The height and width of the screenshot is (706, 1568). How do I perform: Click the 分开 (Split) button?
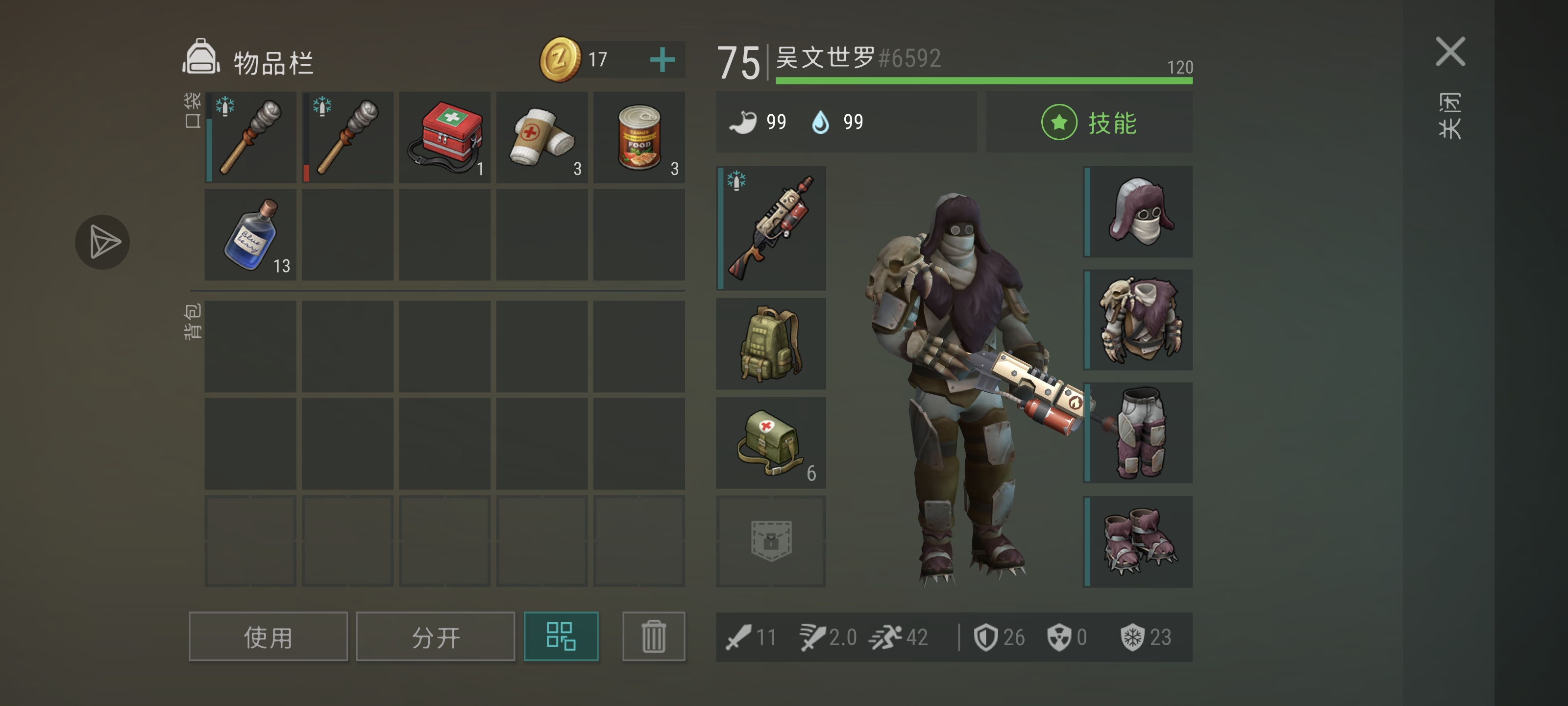(x=436, y=636)
